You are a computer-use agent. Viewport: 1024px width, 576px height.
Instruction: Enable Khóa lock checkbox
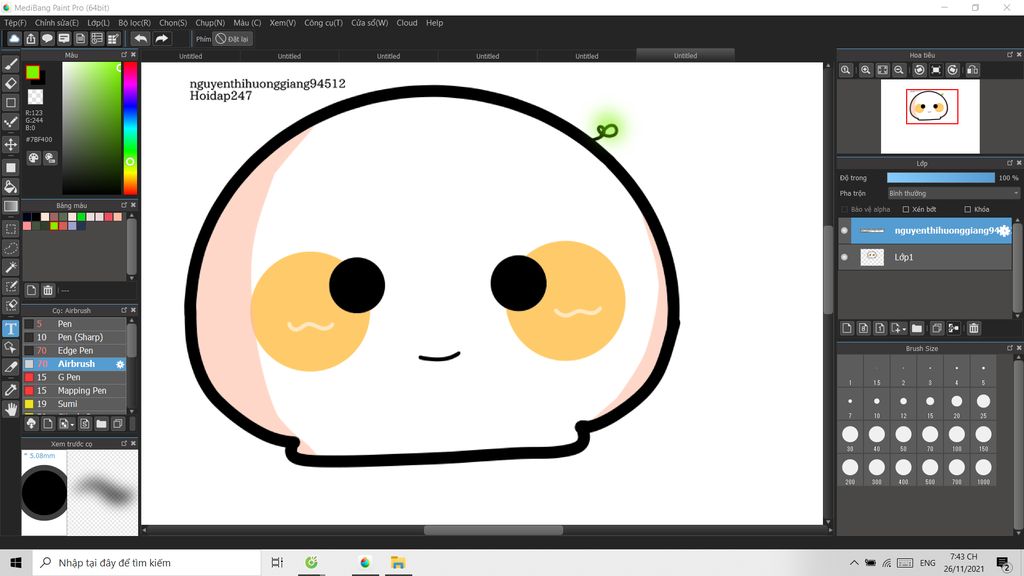point(968,210)
